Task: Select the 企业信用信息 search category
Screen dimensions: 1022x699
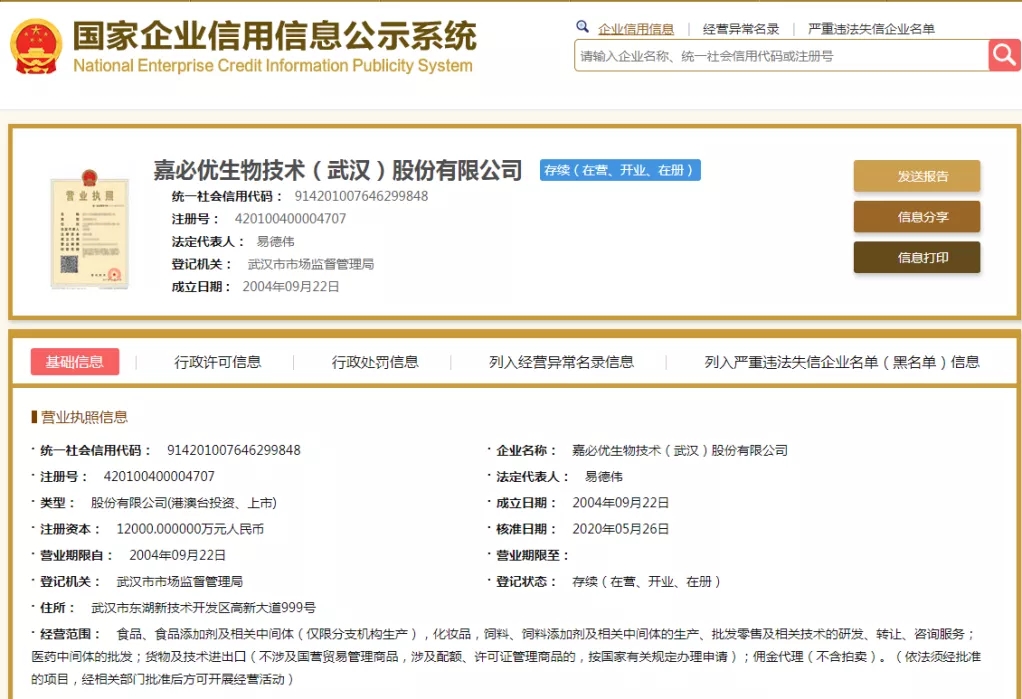Action: tap(636, 29)
